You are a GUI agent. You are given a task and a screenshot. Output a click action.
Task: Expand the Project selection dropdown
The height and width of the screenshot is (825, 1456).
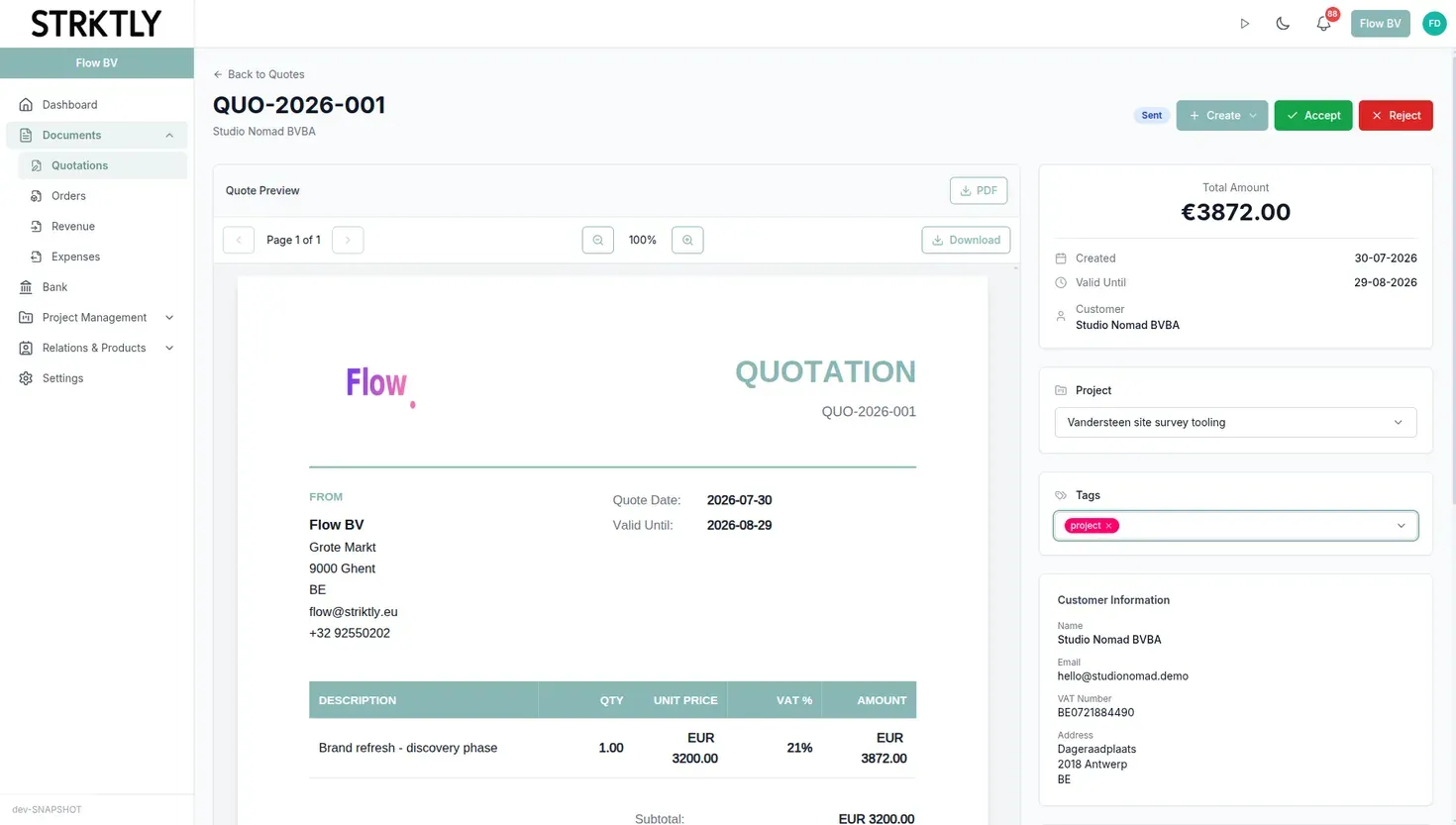[x=1235, y=422]
